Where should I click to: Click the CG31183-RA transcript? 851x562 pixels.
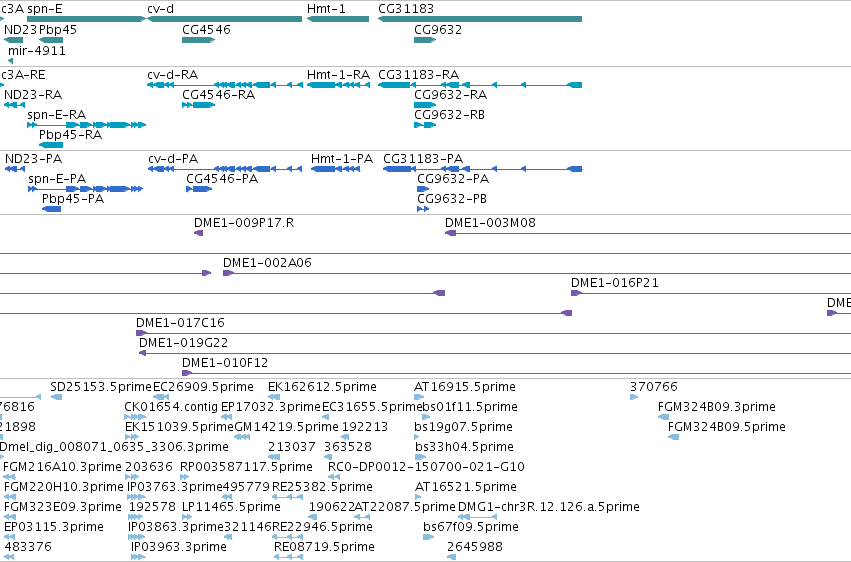[480, 85]
